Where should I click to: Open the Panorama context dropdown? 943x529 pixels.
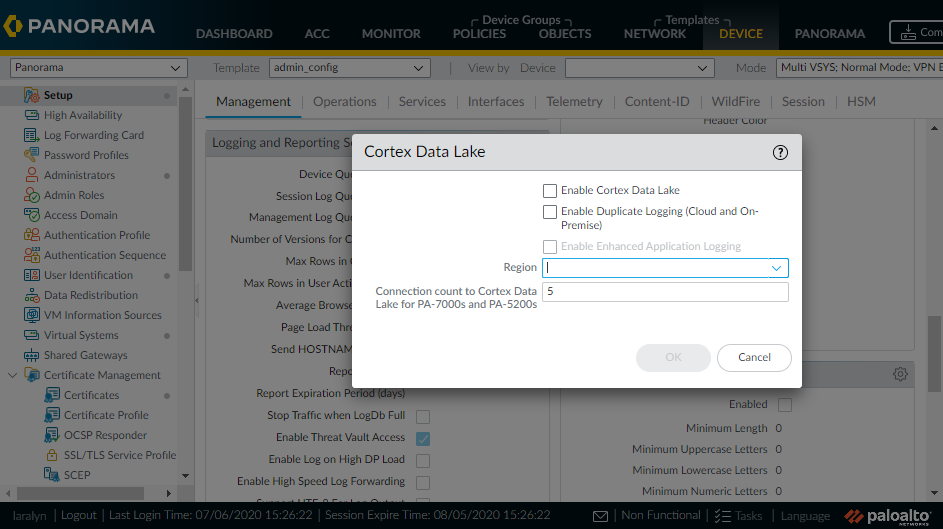click(98, 68)
